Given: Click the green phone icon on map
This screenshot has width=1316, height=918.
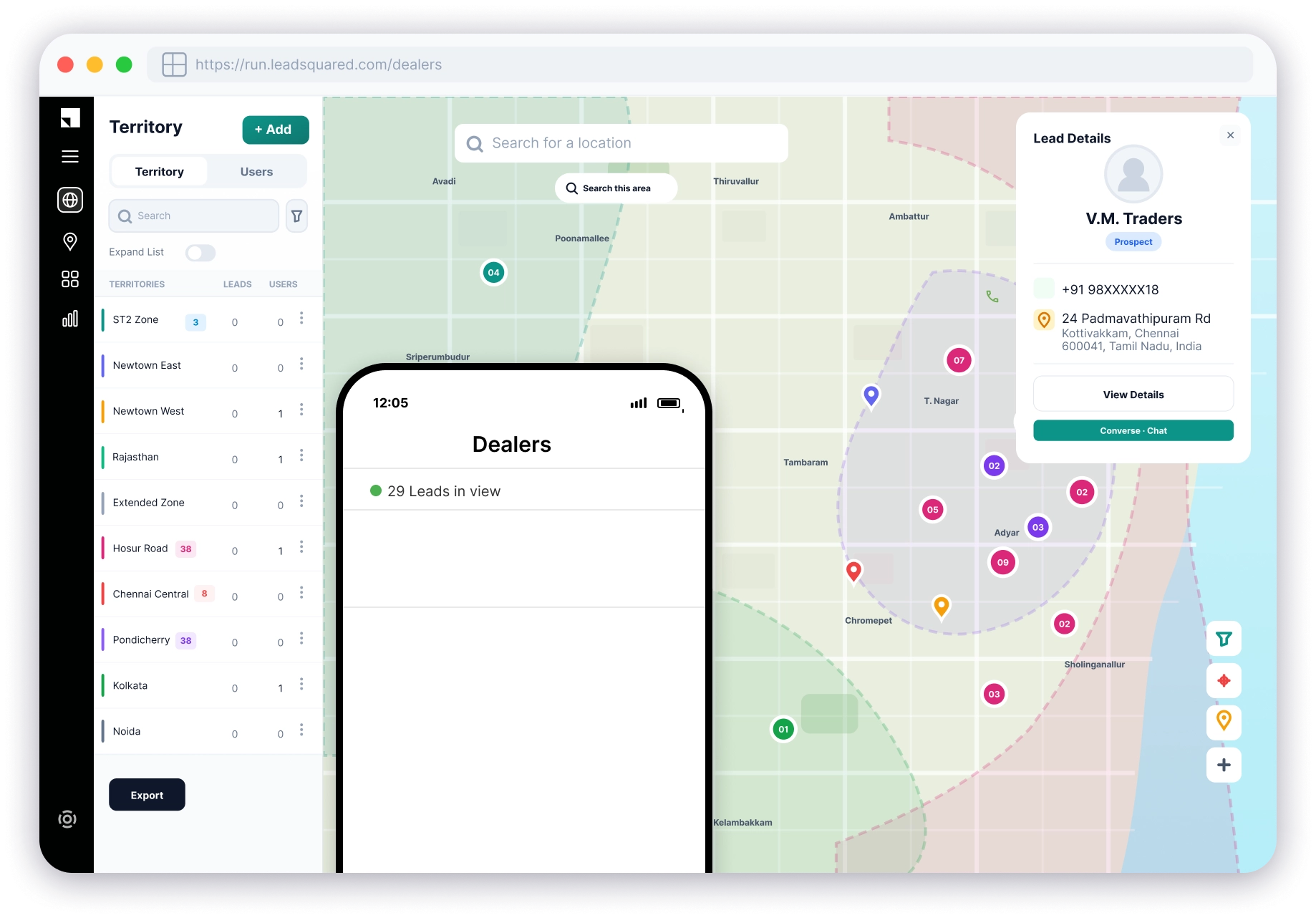Looking at the screenshot, I should (x=992, y=296).
